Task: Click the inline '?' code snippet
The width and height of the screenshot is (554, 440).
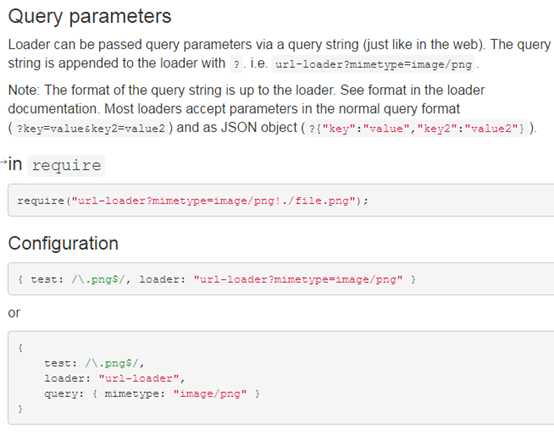Action: click(x=236, y=65)
